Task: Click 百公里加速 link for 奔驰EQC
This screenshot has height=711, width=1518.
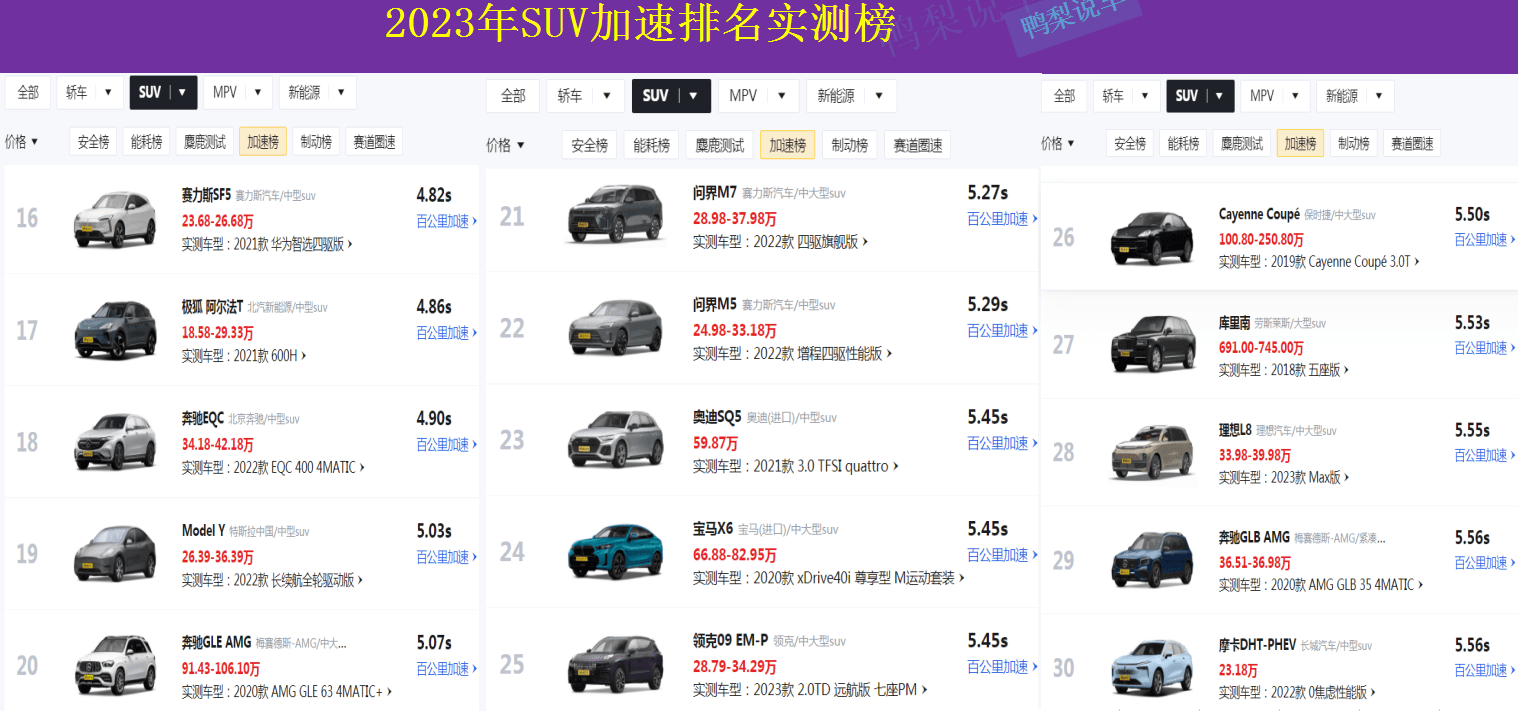Action: coord(446,445)
